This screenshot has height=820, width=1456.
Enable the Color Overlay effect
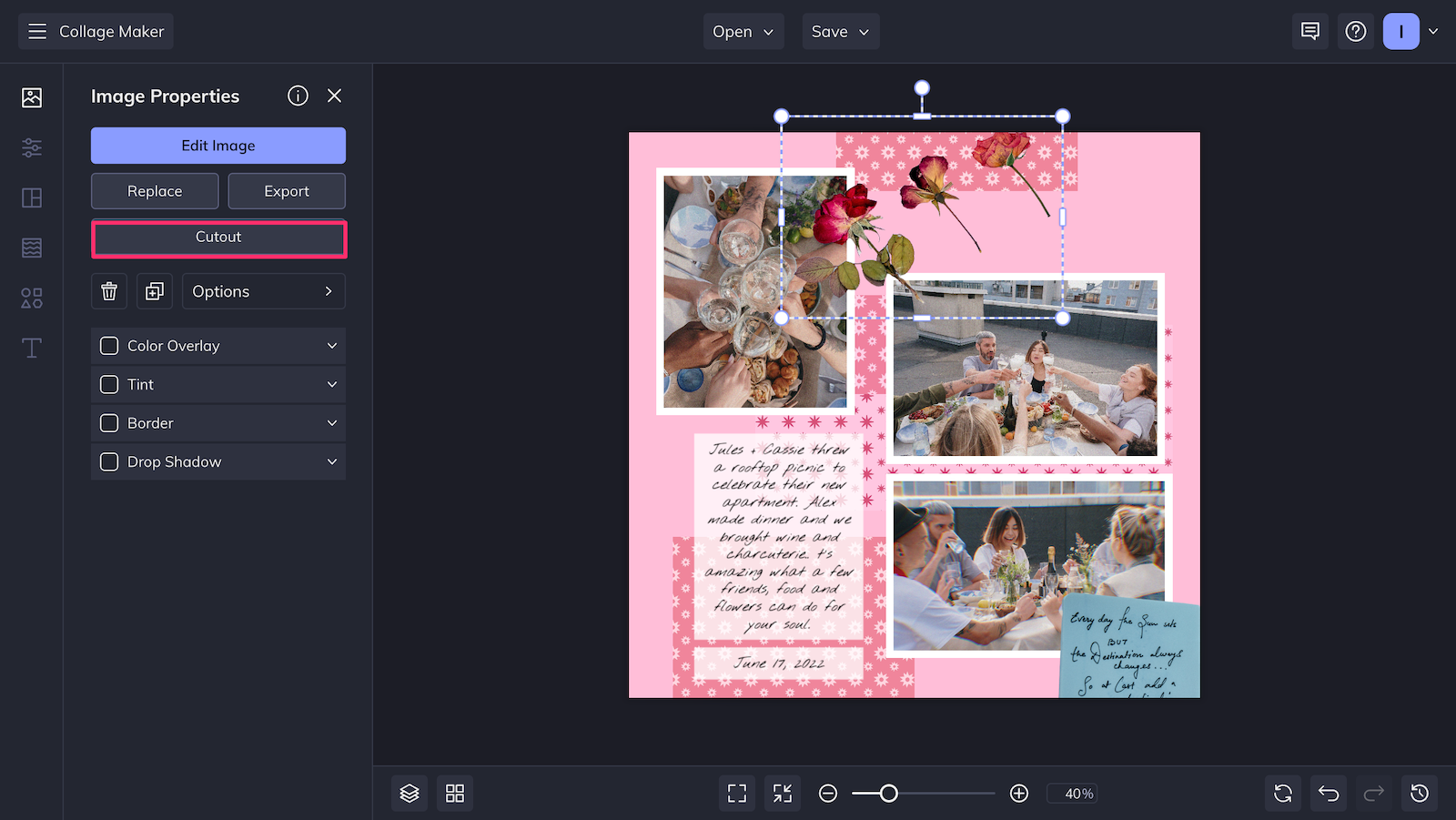tap(109, 346)
